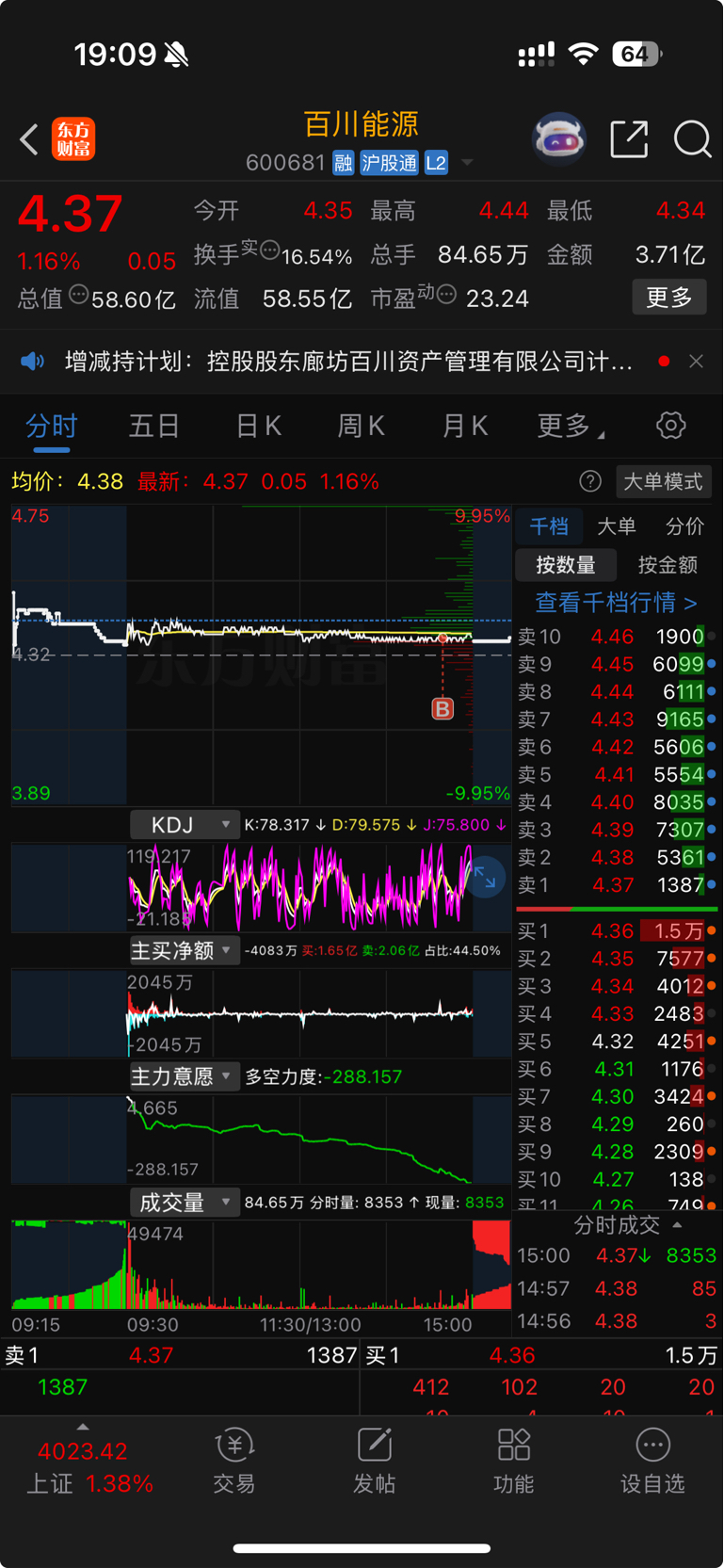Tap the 15:00 trade record row
The width and height of the screenshot is (724, 1568).
point(617,1255)
